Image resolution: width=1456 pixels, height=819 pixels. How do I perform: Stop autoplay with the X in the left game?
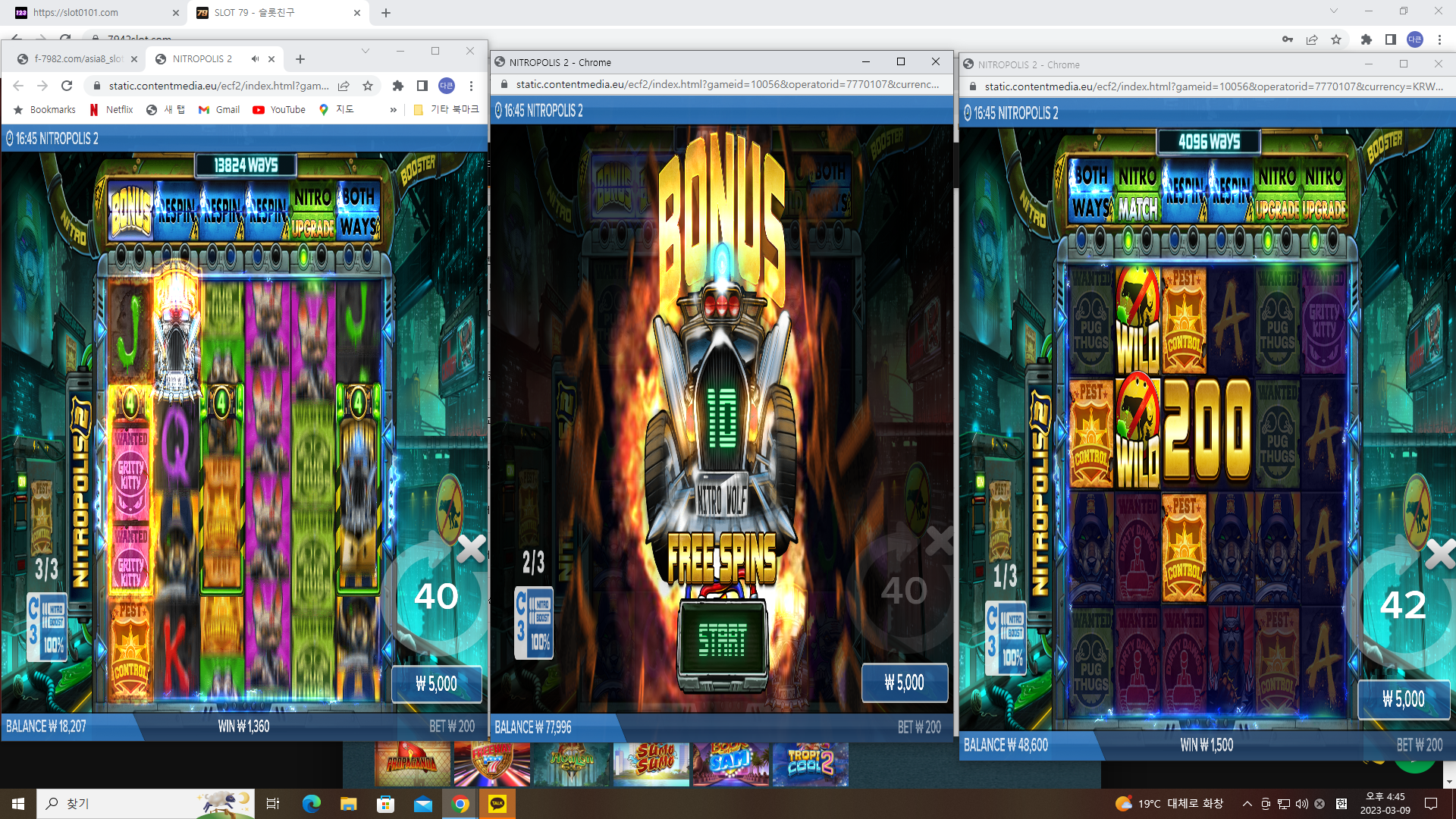471,548
